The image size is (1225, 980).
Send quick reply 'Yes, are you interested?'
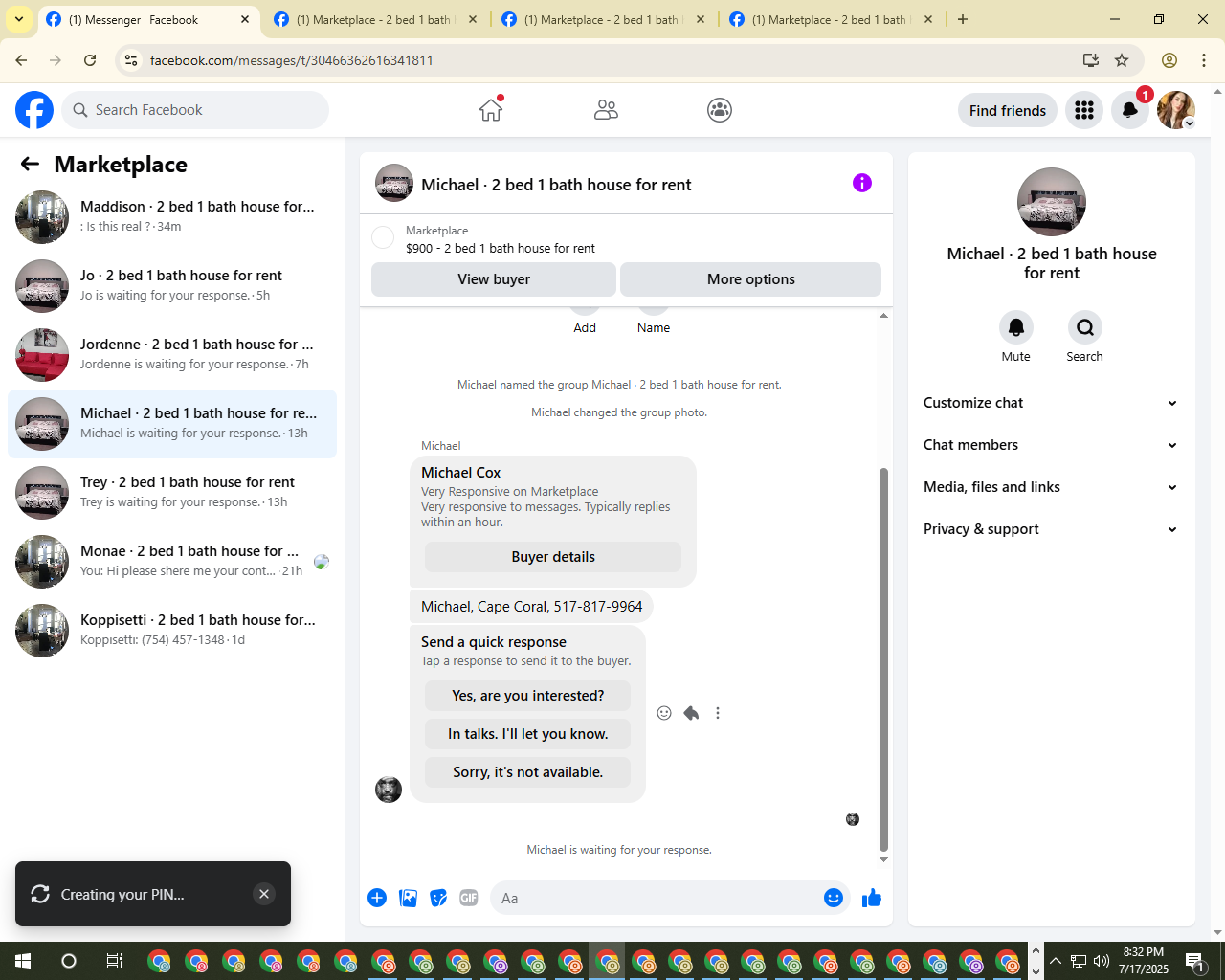528,696
